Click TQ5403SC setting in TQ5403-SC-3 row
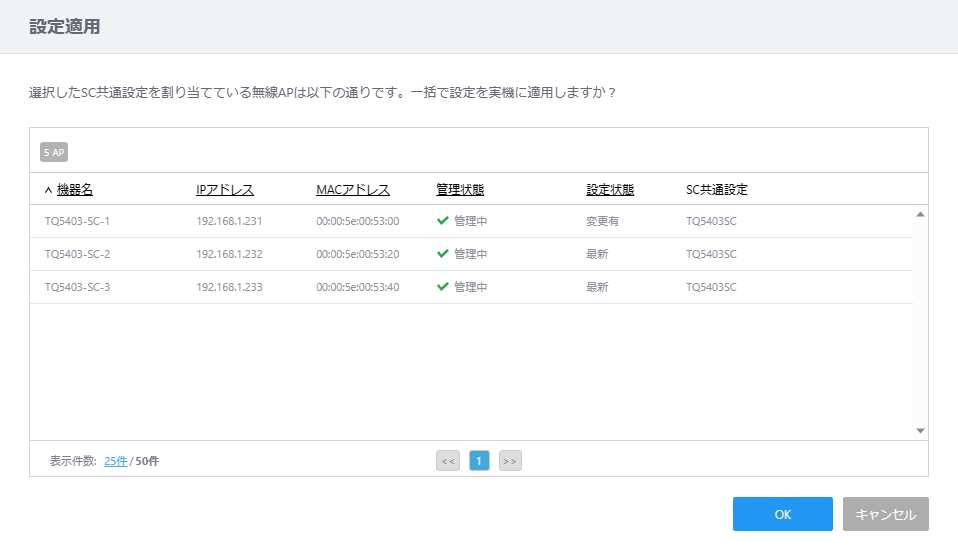Image resolution: width=958 pixels, height=550 pixels. coord(711,287)
